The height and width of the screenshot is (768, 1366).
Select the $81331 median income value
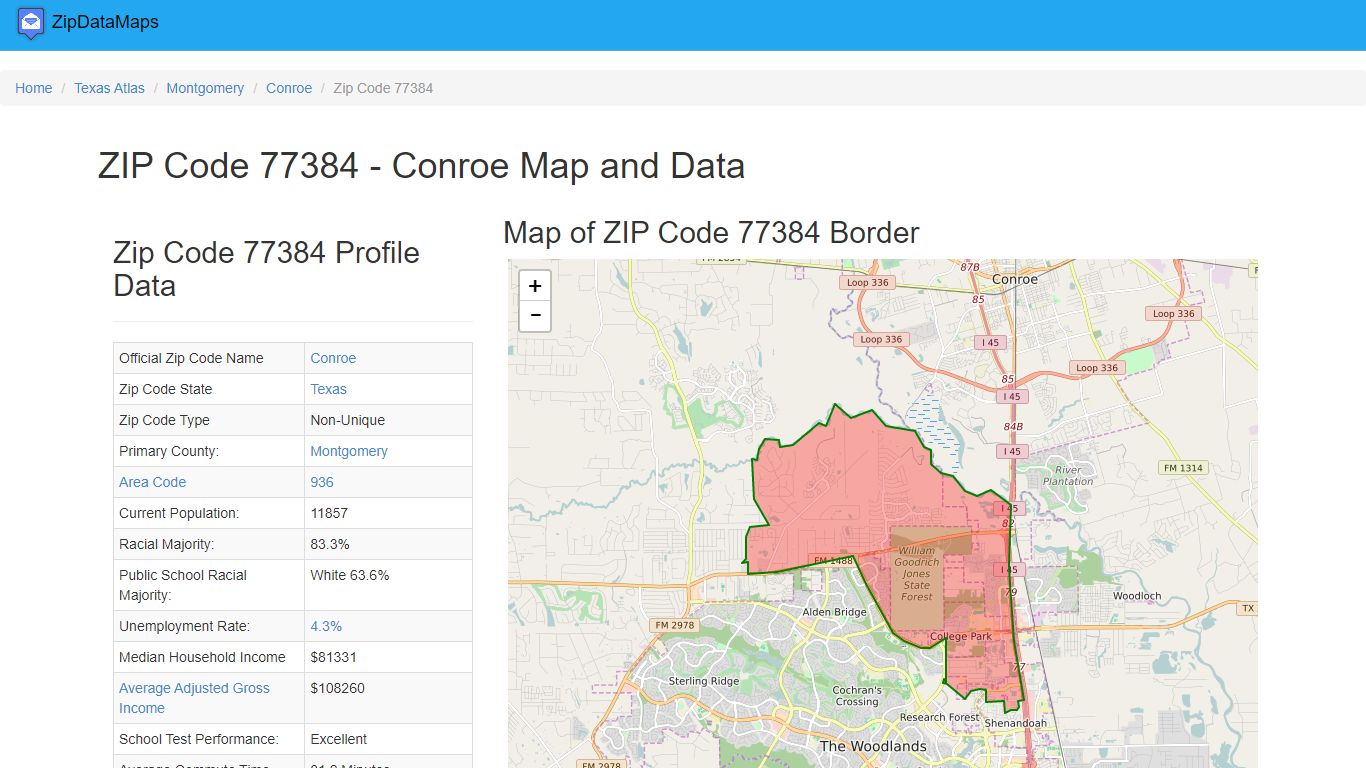333,657
